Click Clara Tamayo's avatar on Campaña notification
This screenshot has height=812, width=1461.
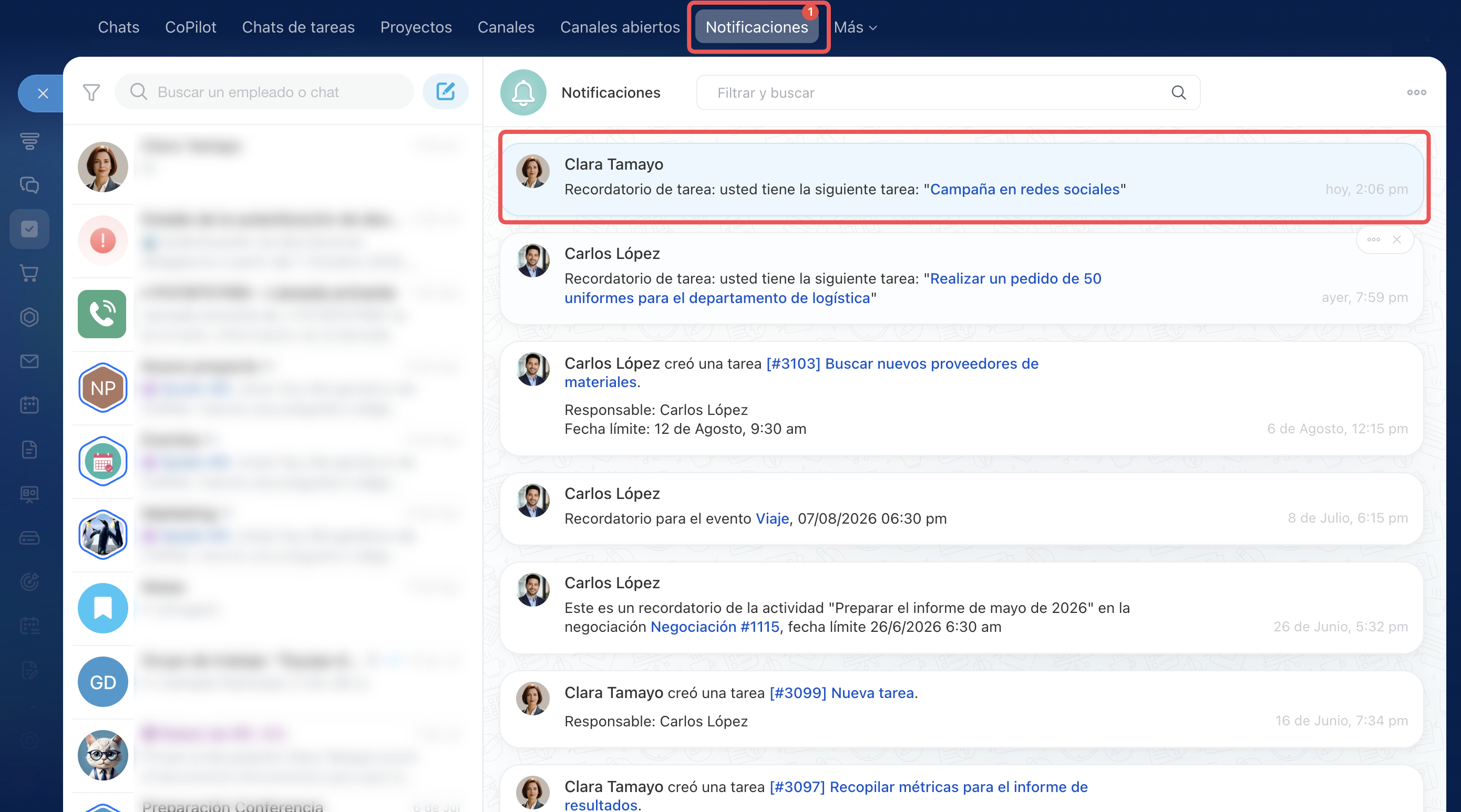pyautogui.click(x=532, y=171)
